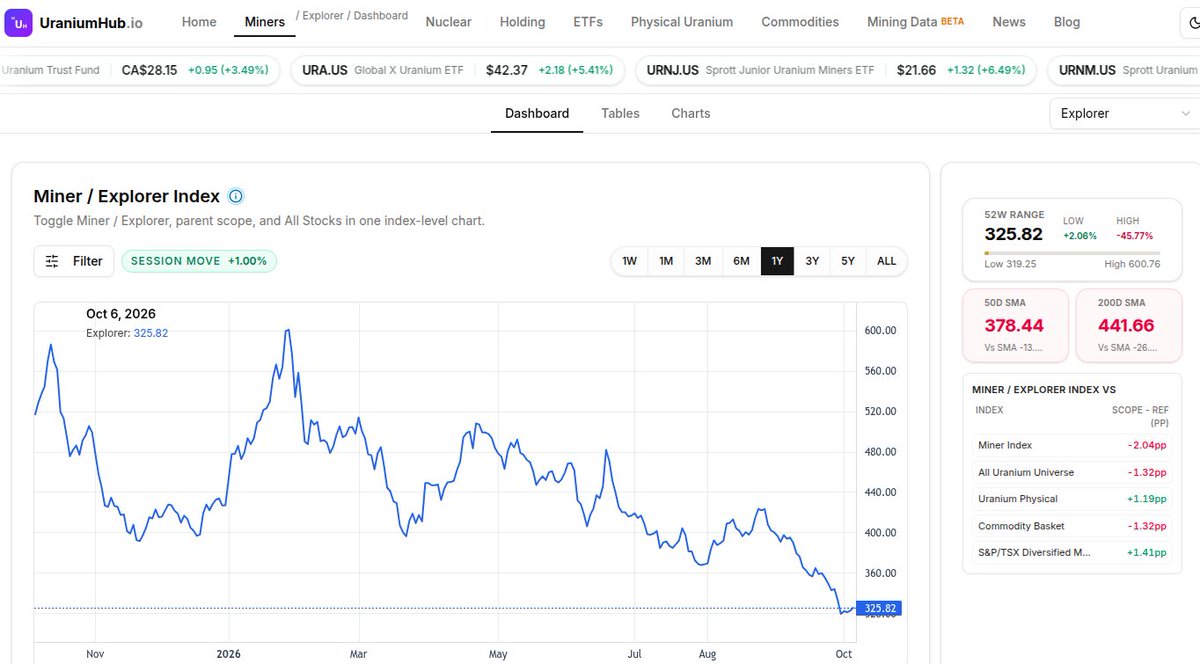Click the +1.41pp S&P/TSX value

tap(1146, 552)
